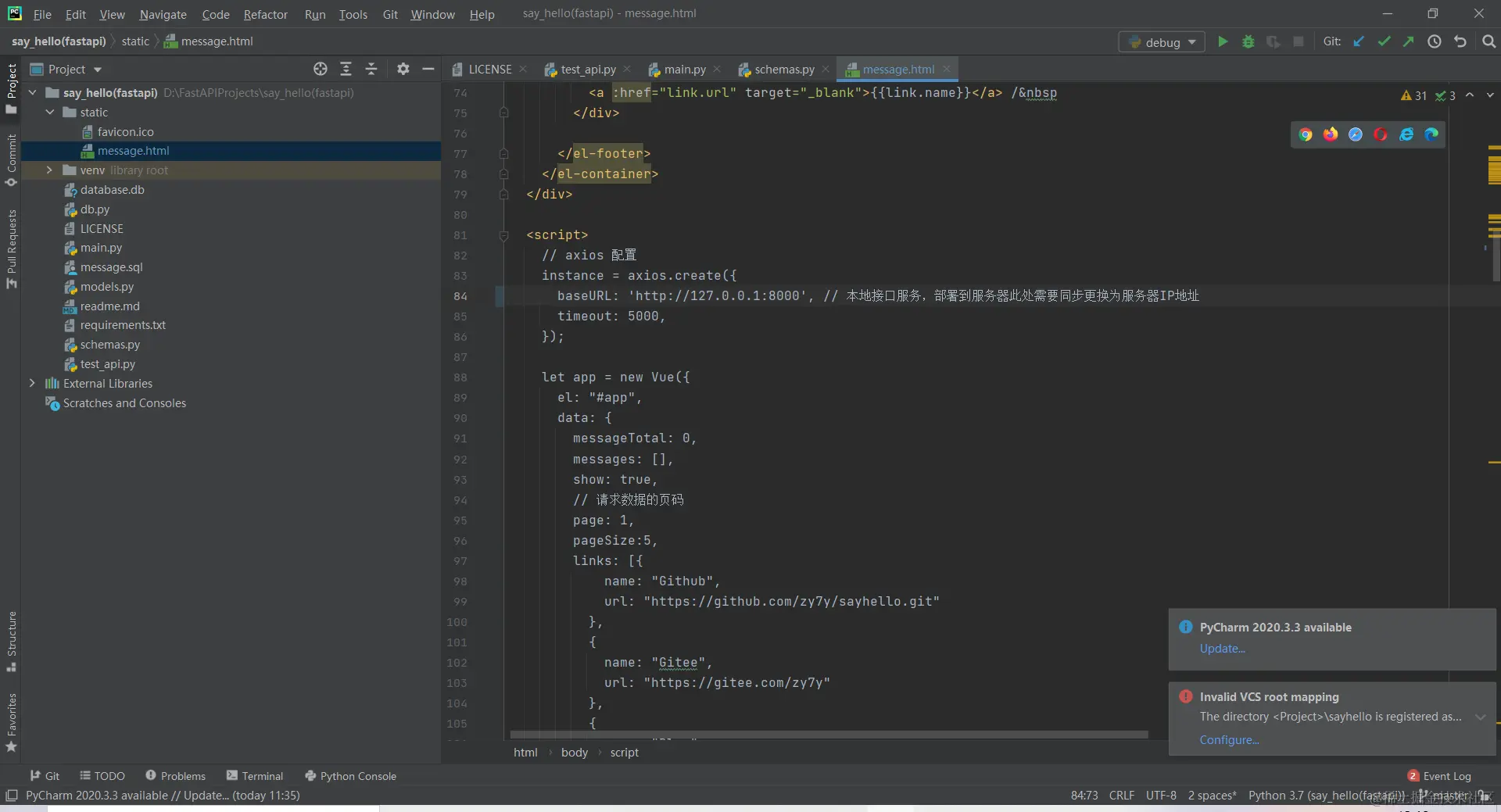The height and width of the screenshot is (812, 1501).
Task: Push commits with the arrow icon
Action: click(1408, 41)
